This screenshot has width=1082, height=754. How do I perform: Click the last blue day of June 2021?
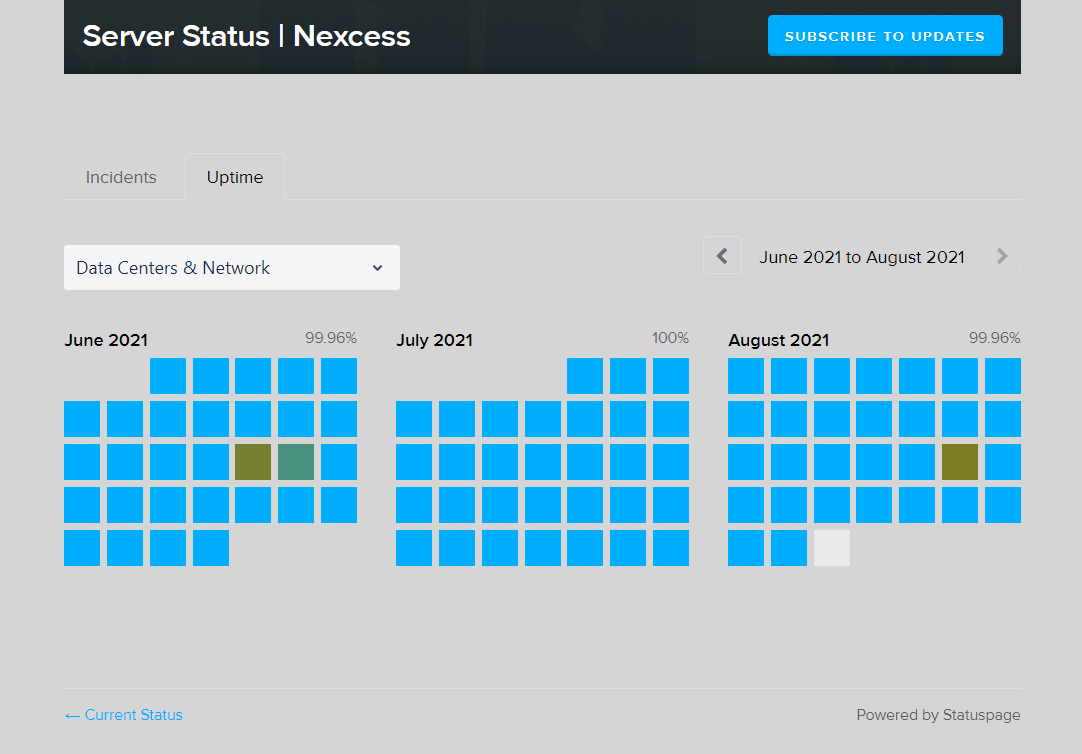tap(211, 548)
